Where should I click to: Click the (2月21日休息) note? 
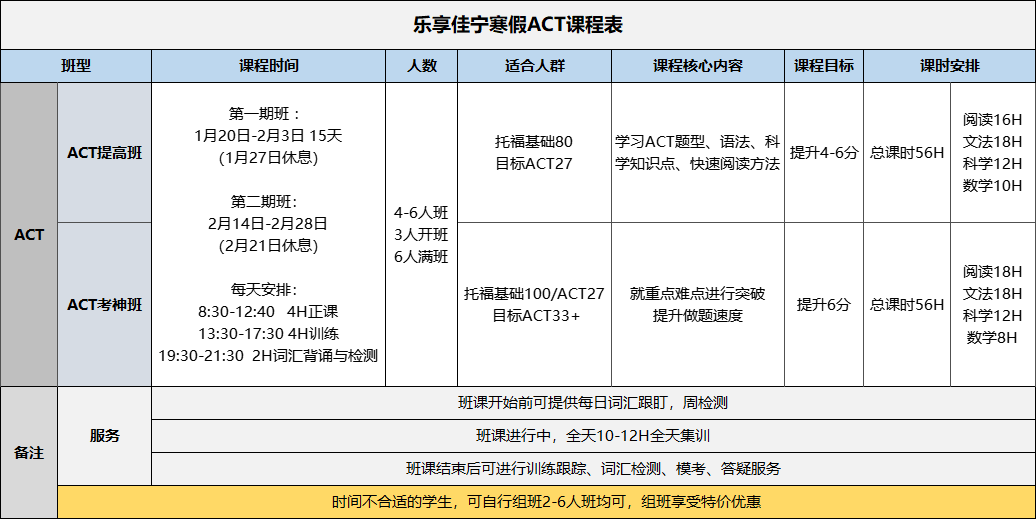coord(268,246)
